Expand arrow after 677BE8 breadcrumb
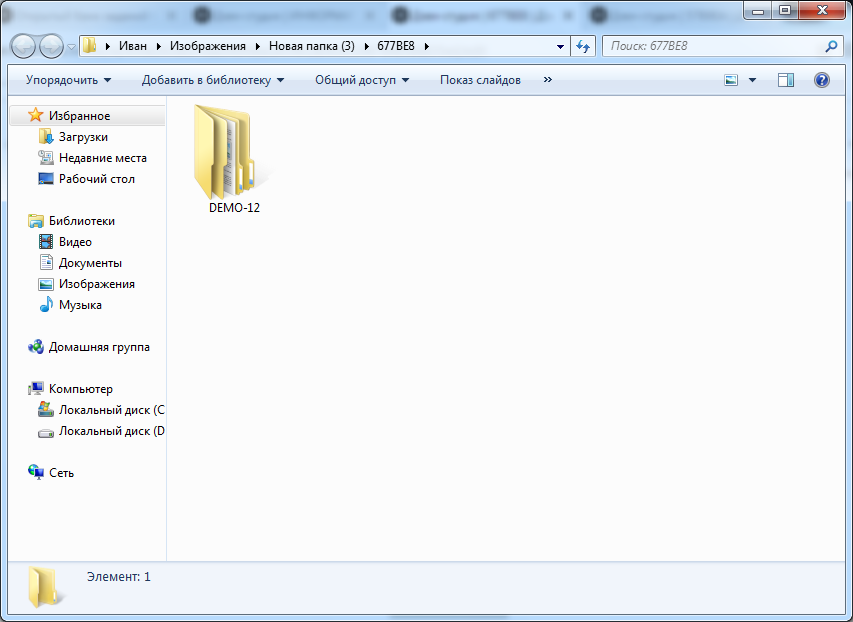The width and height of the screenshot is (853, 622). (426, 46)
